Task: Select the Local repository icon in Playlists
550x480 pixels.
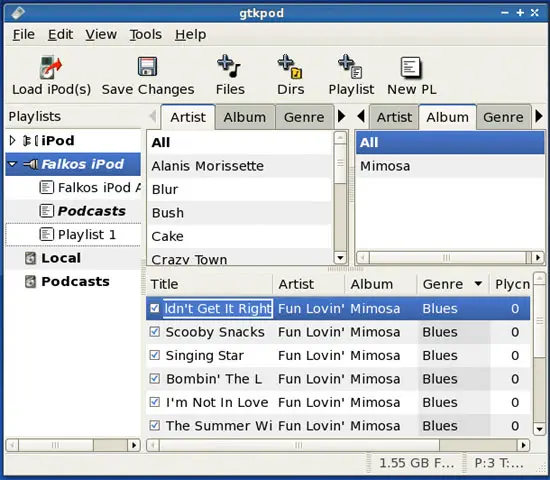Action: (x=31, y=258)
